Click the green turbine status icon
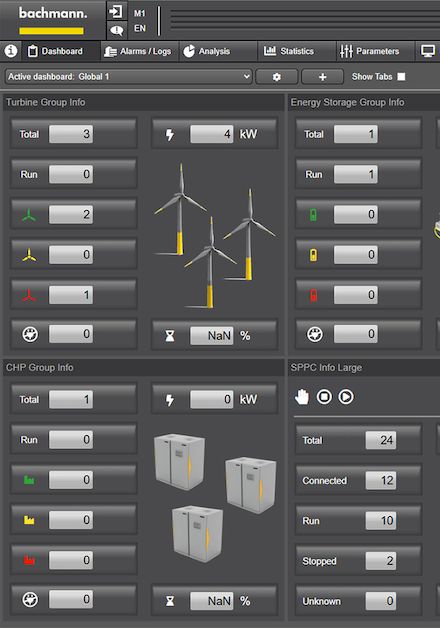The width and height of the screenshot is (440, 628). point(29,215)
